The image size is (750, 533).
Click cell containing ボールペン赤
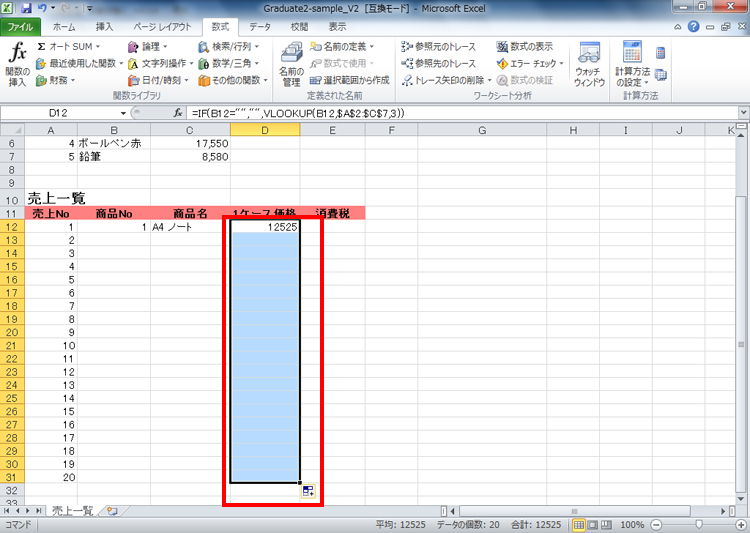point(114,143)
